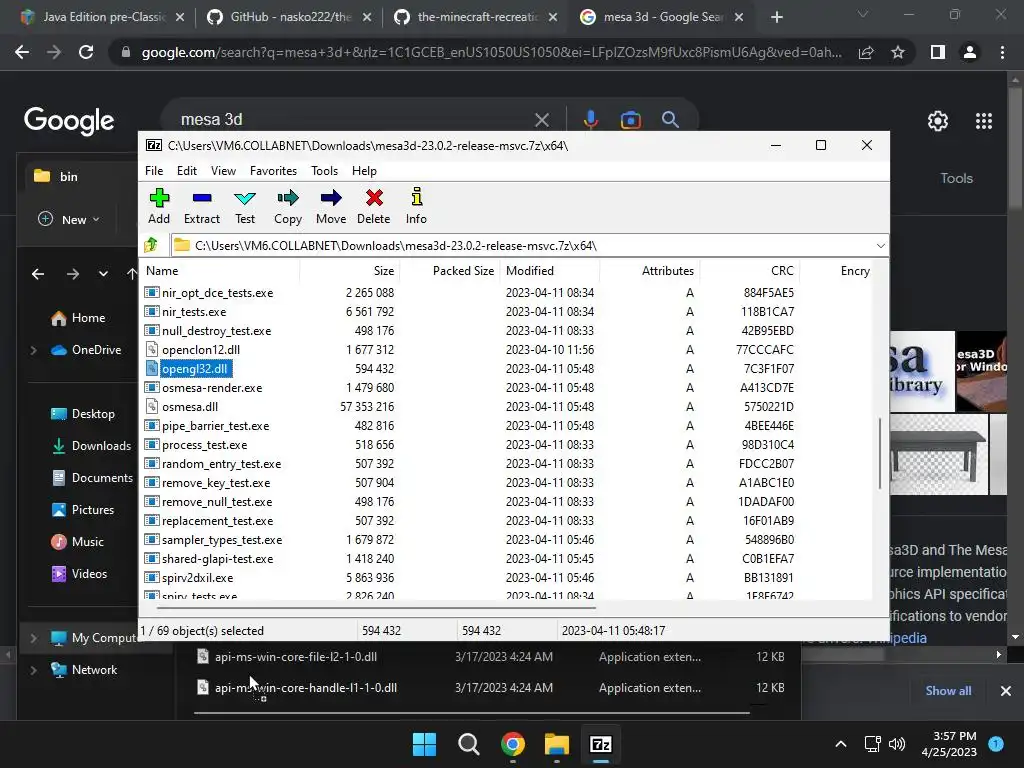Viewport: 1024px width, 768px height.
Task: Clear the Google search box text
Action: 541,120
